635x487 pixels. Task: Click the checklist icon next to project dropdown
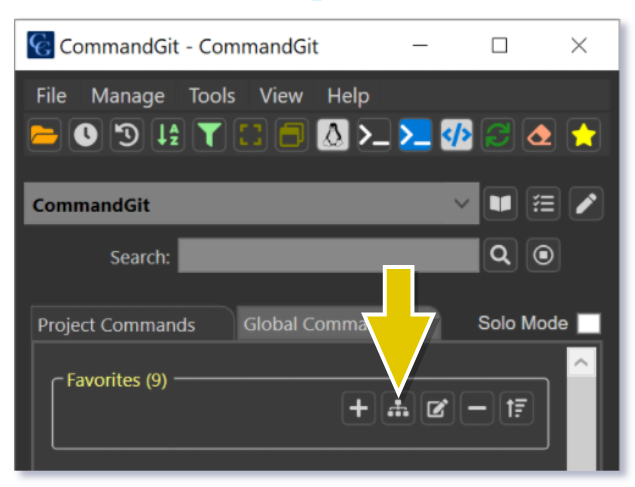point(543,205)
